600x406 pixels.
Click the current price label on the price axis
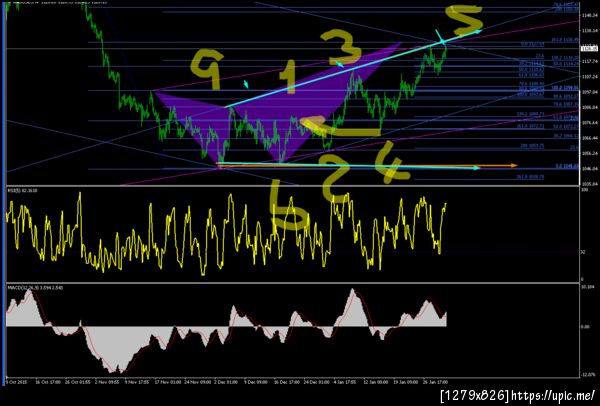[x=589, y=49]
